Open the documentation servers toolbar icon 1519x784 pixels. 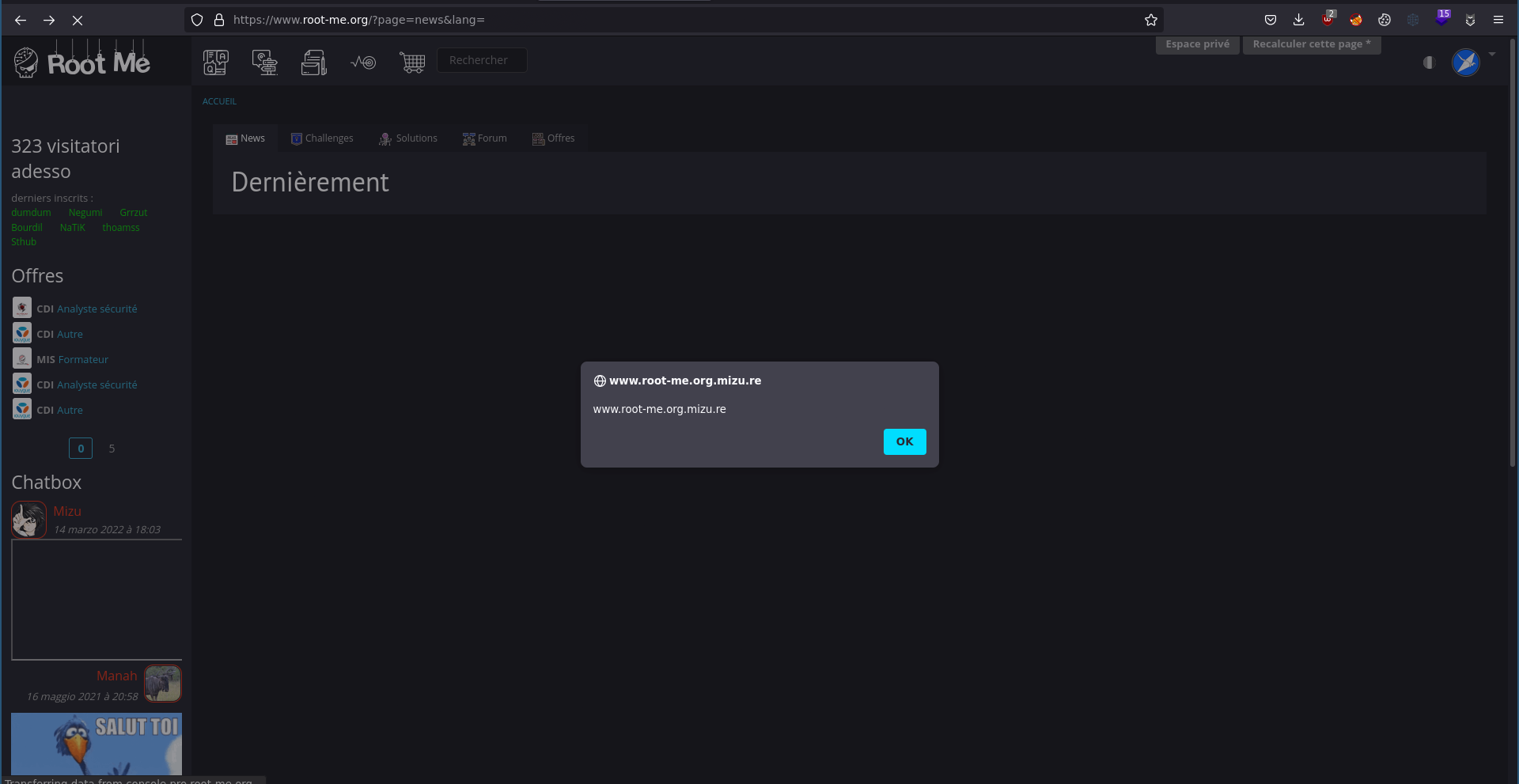click(x=314, y=62)
